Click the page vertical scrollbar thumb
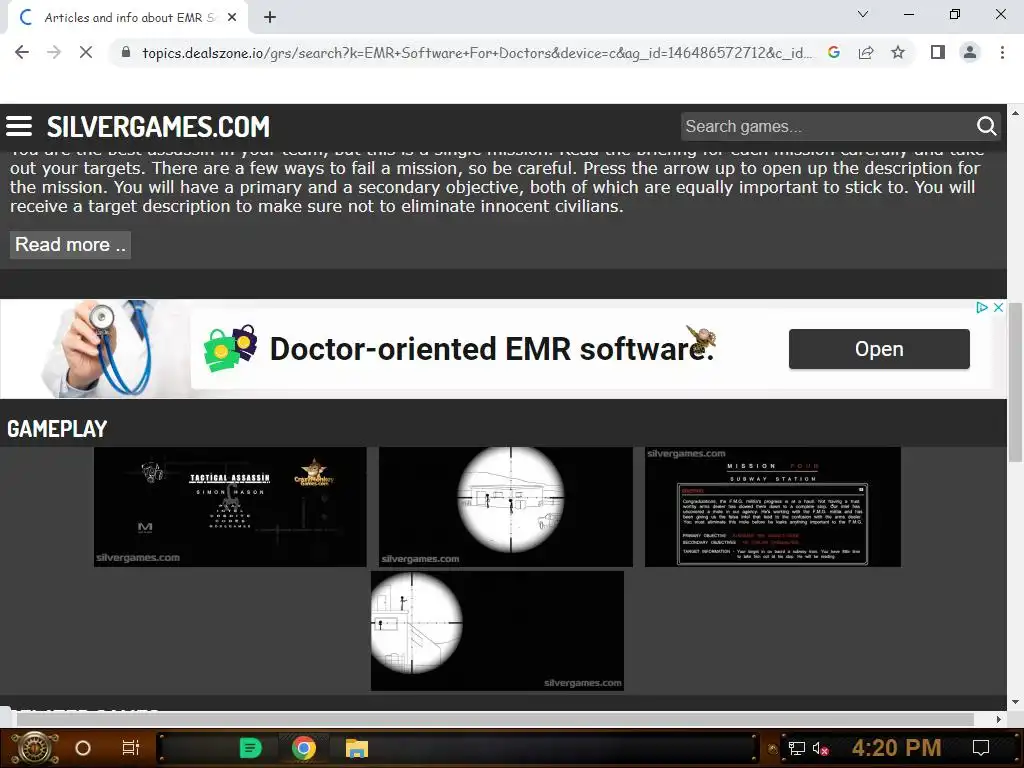This screenshot has width=1024, height=768. (1015, 382)
